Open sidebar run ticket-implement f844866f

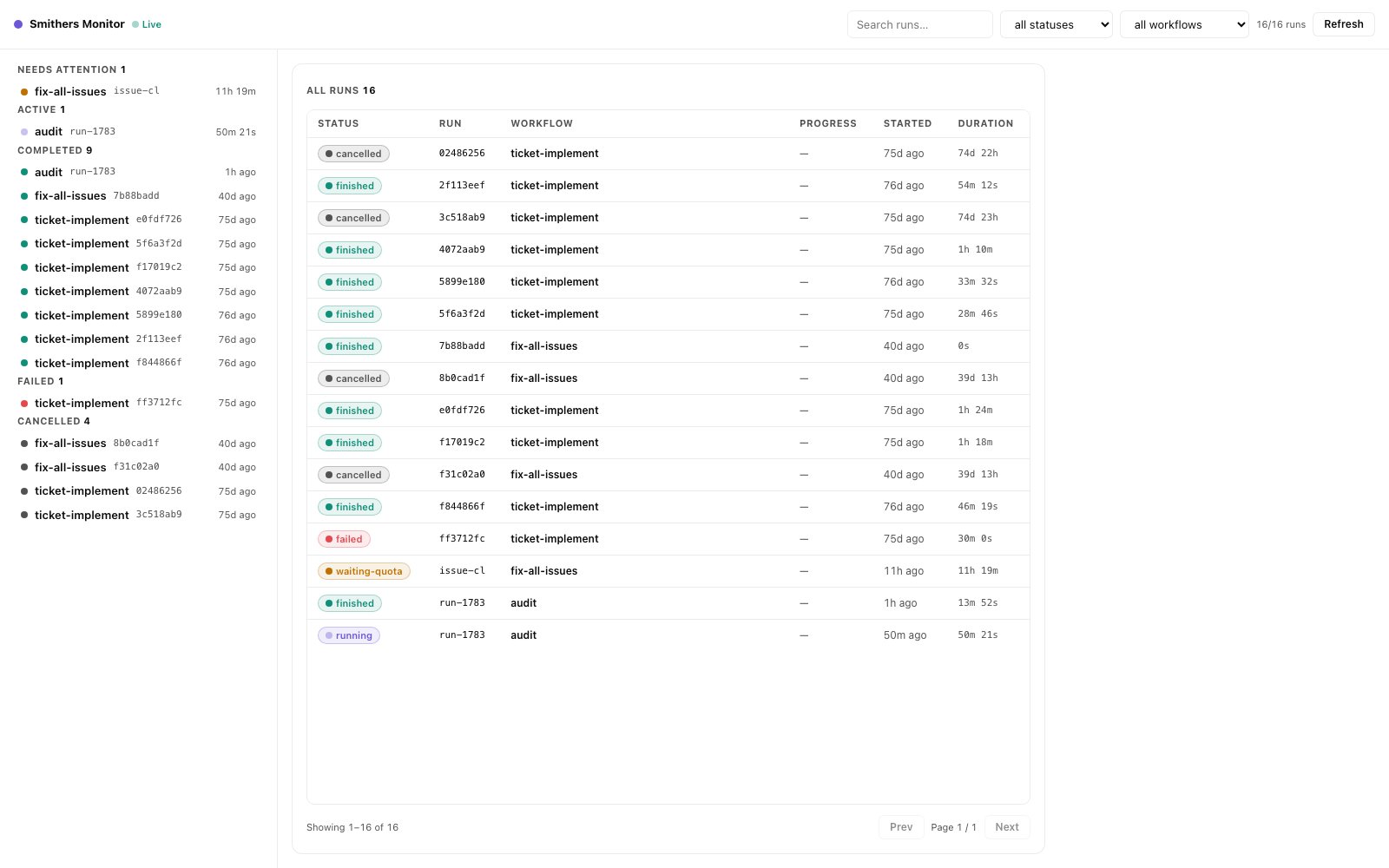pos(138,363)
